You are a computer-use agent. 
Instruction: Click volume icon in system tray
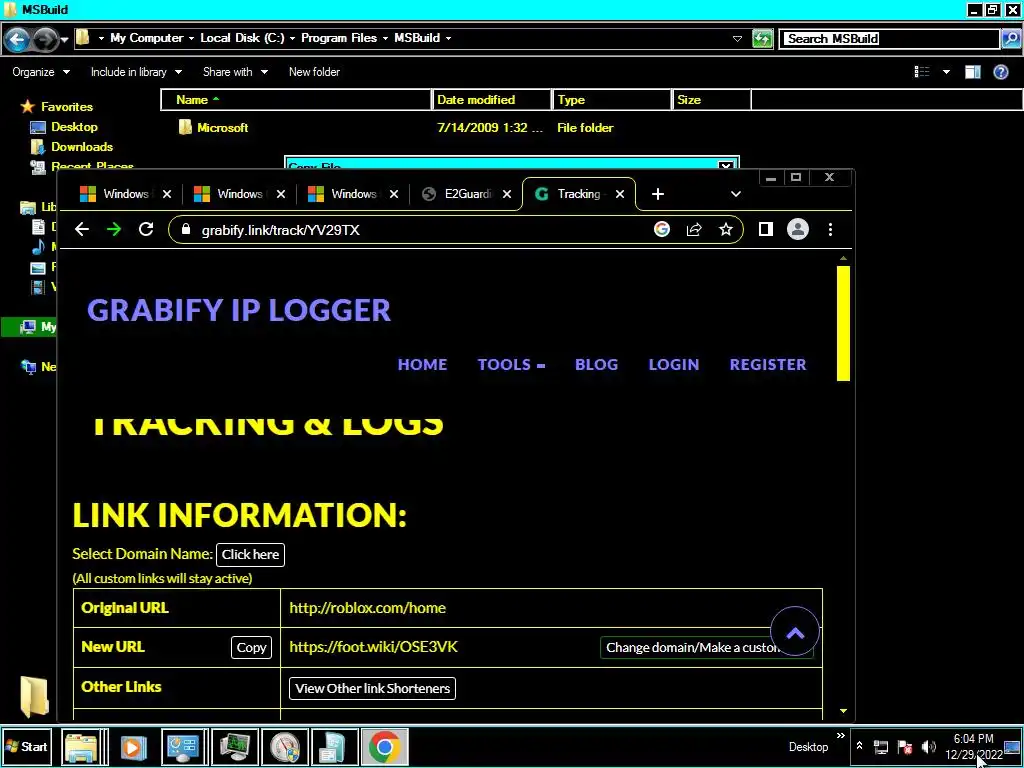(928, 746)
